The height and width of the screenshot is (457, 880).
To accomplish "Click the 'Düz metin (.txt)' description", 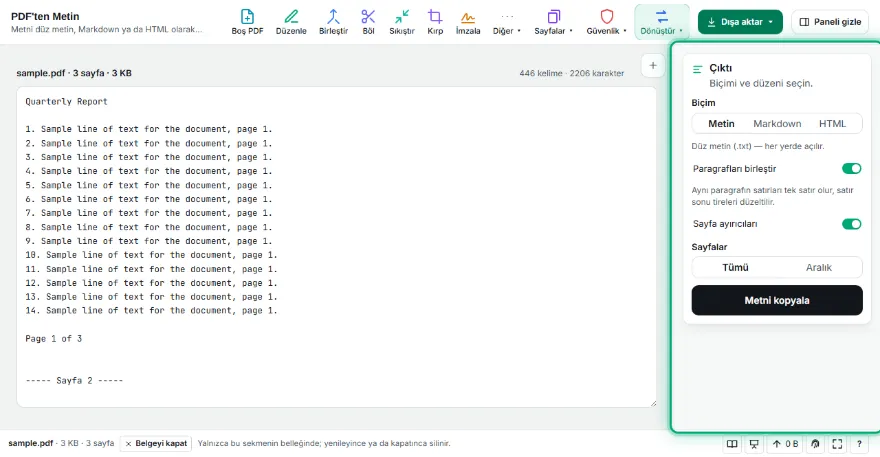I will [758, 146].
